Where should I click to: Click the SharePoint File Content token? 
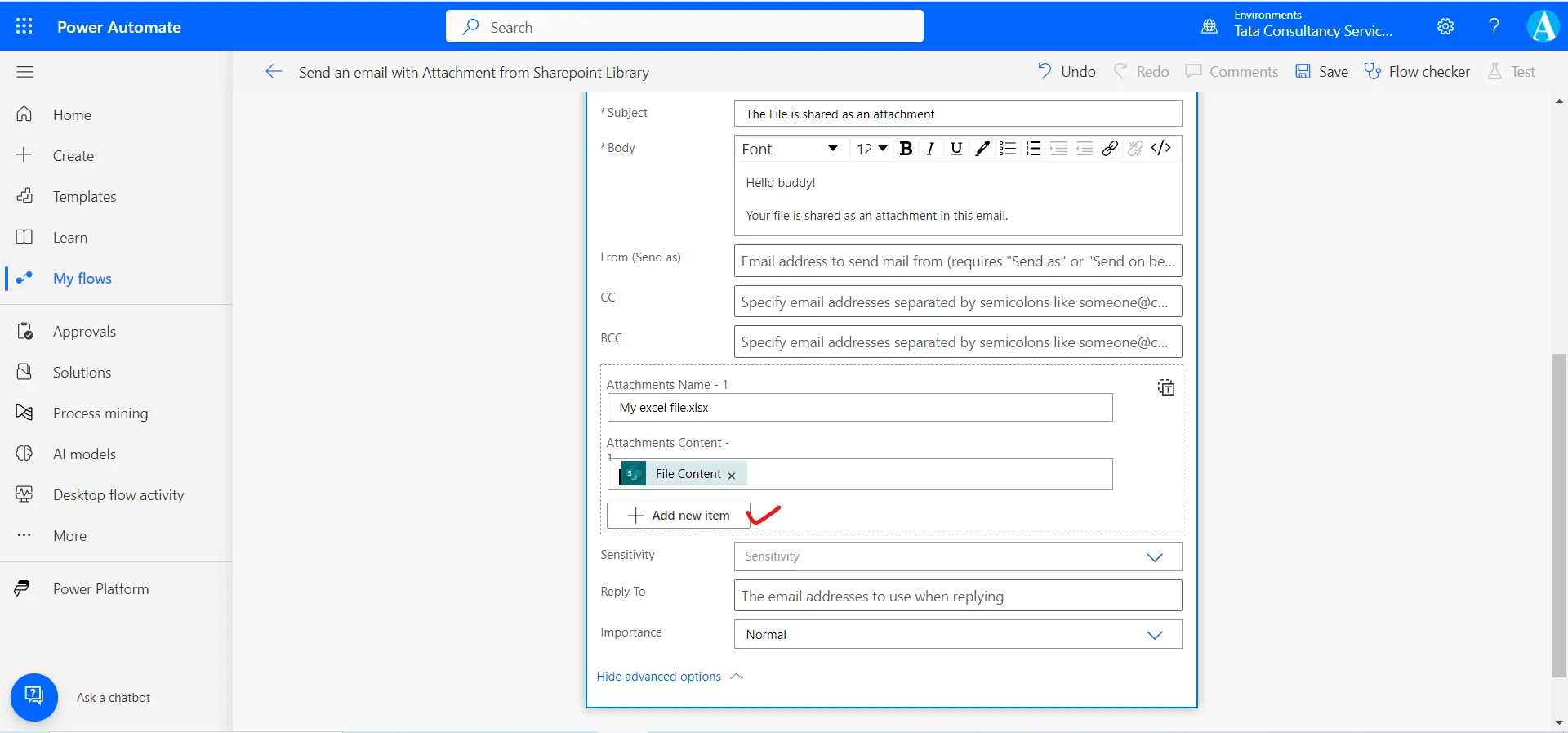684,474
